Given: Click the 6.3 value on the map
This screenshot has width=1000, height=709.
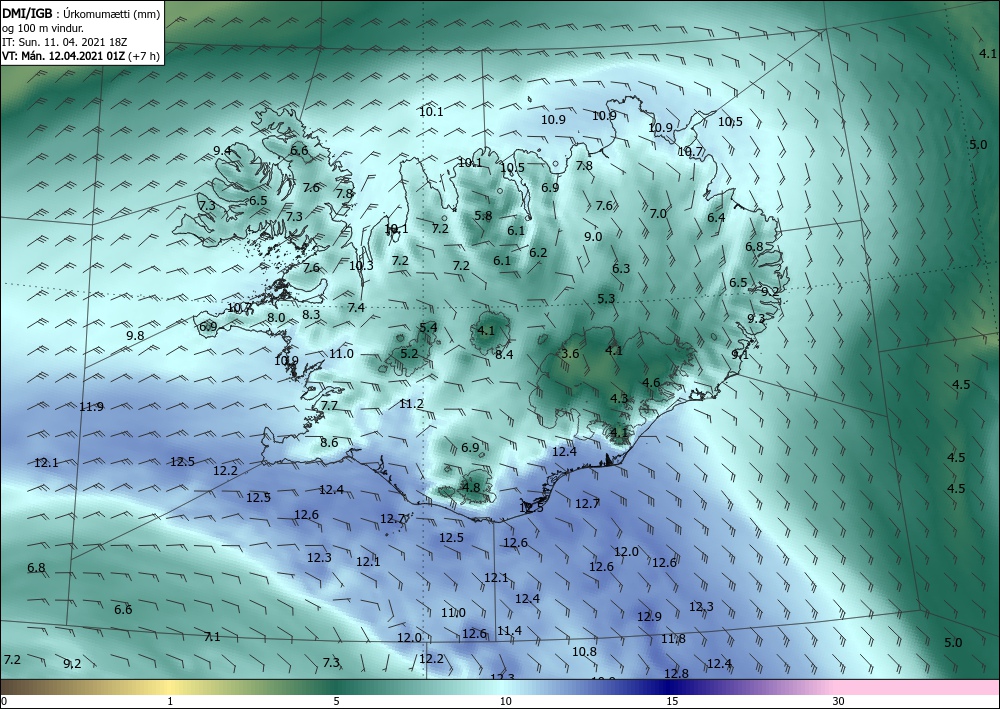Looking at the screenshot, I should (x=621, y=268).
